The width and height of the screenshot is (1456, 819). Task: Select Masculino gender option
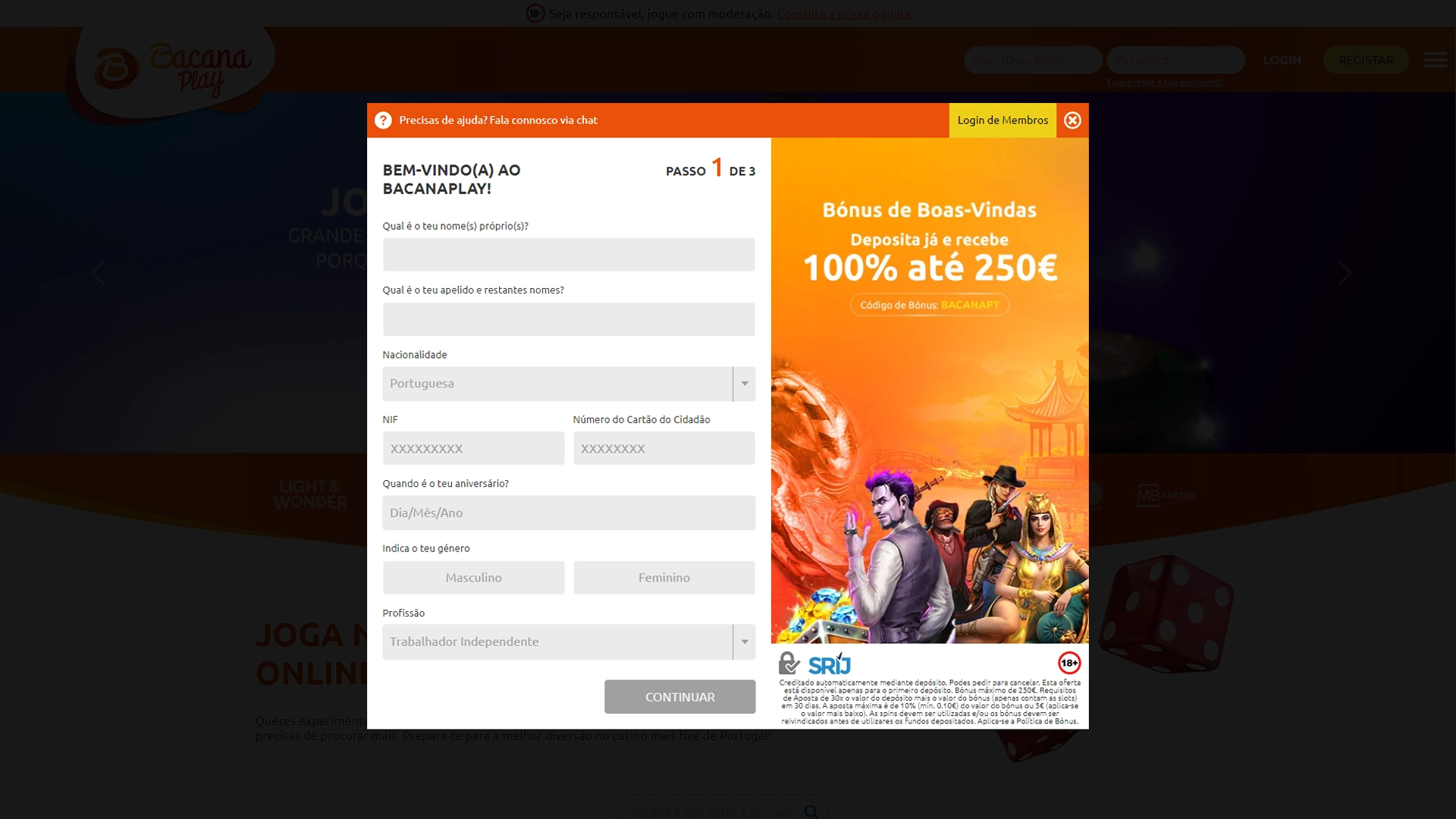tap(473, 578)
